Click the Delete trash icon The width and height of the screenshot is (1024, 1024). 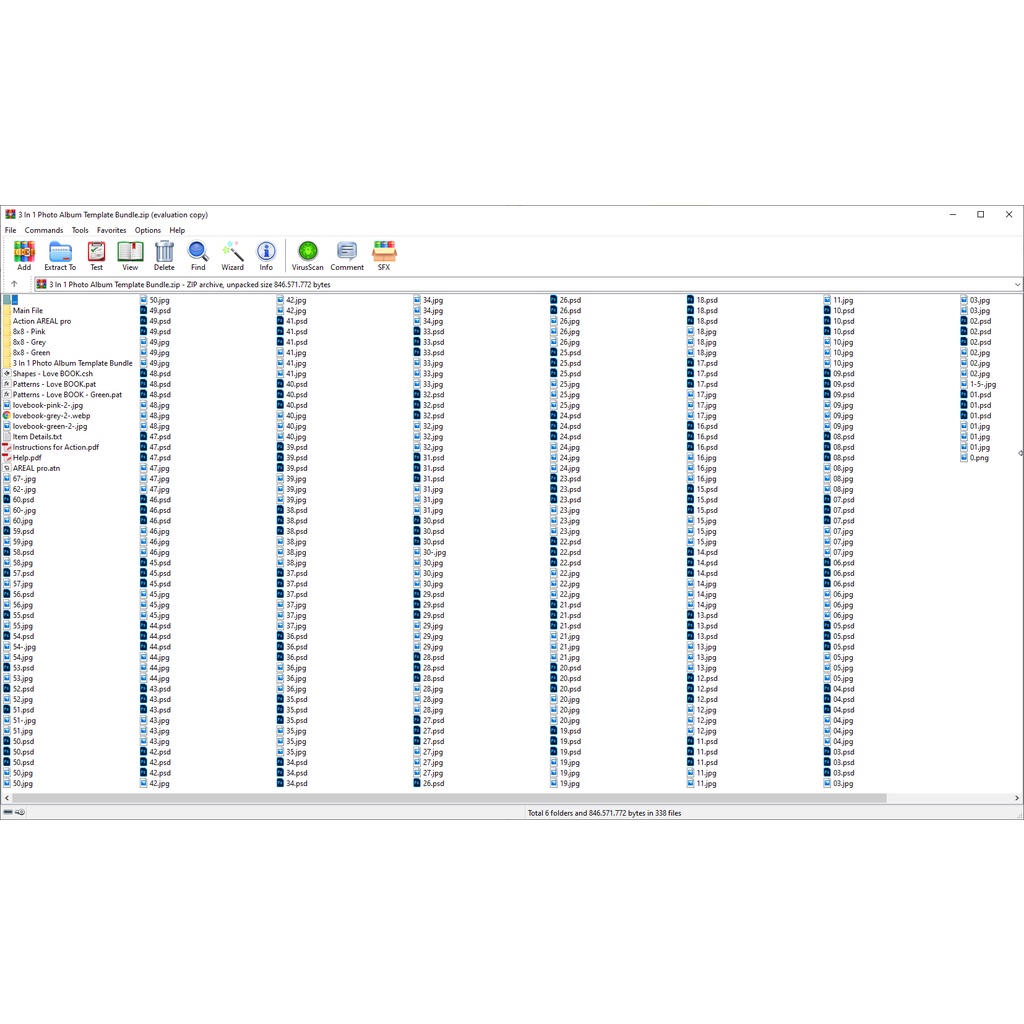click(x=164, y=255)
